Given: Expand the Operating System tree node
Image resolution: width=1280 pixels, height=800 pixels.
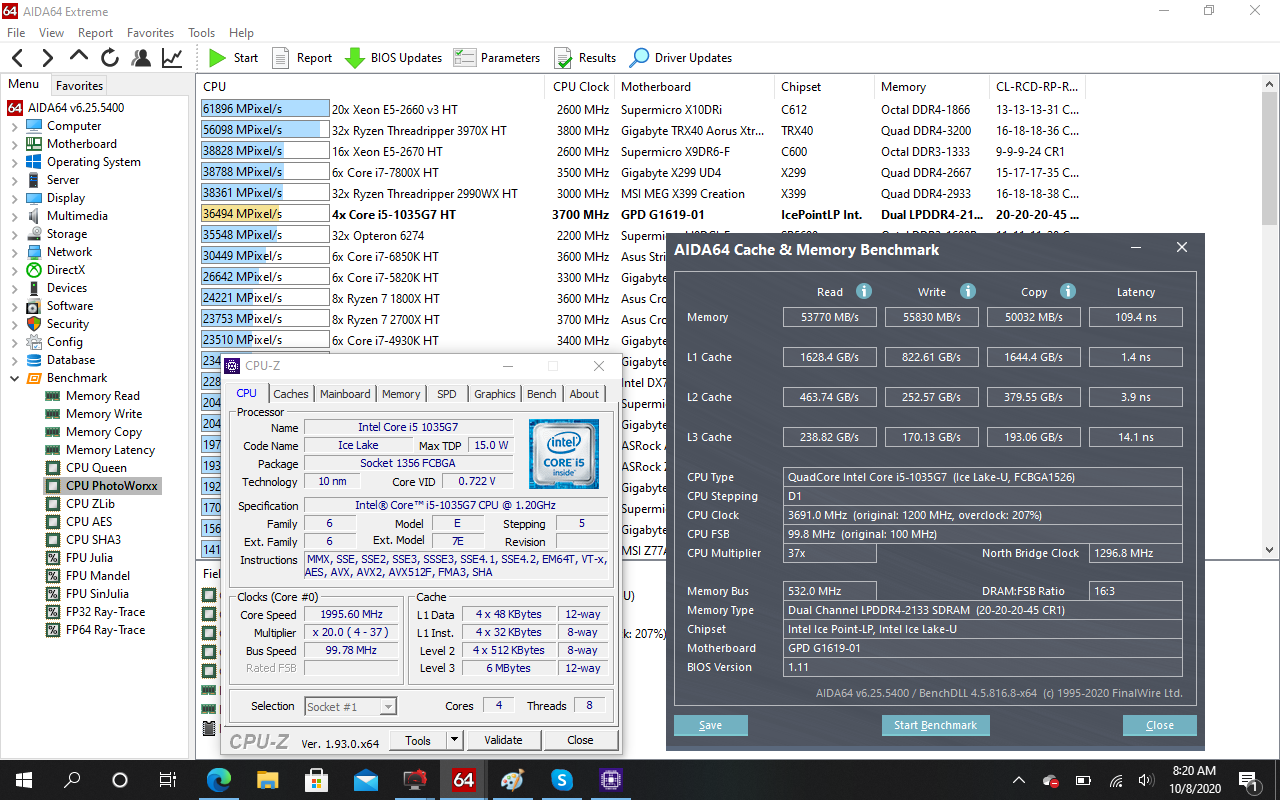Looking at the screenshot, I should point(14,162).
